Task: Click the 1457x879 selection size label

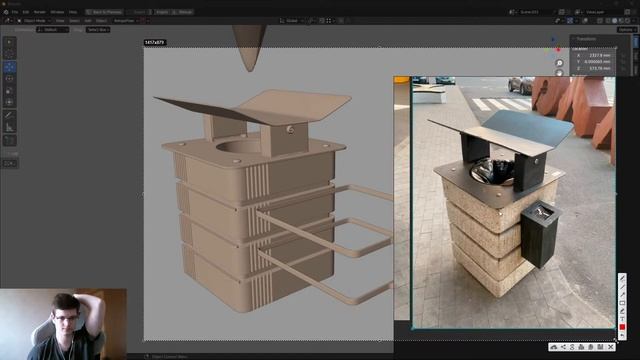Action: coord(155,42)
